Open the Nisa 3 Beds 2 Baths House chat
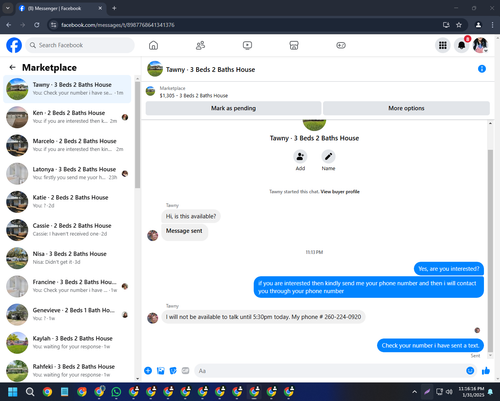The height and width of the screenshot is (401, 500). (x=68, y=258)
